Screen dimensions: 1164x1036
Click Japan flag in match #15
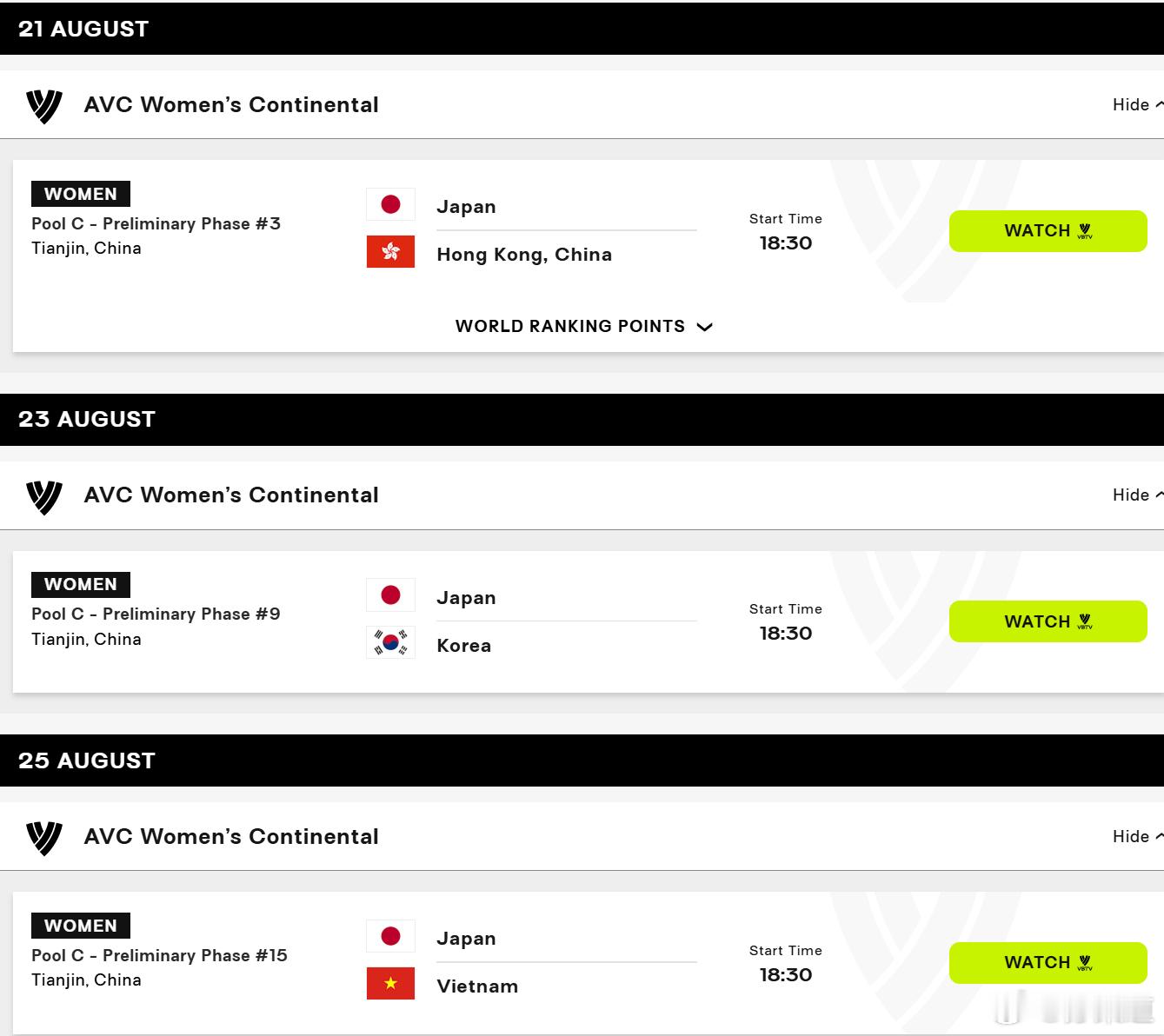390,936
